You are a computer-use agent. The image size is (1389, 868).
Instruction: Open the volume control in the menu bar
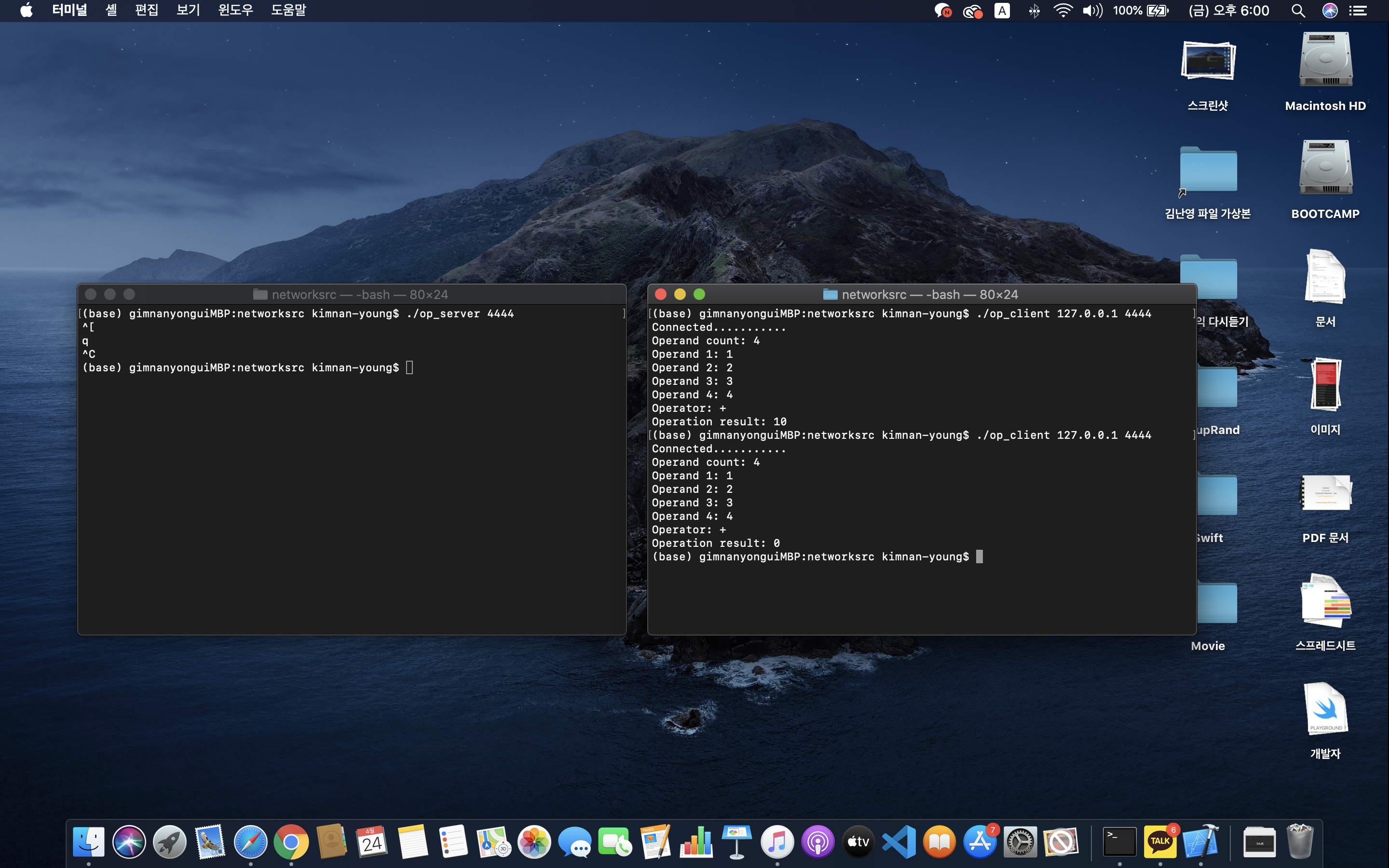pos(1092,10)
